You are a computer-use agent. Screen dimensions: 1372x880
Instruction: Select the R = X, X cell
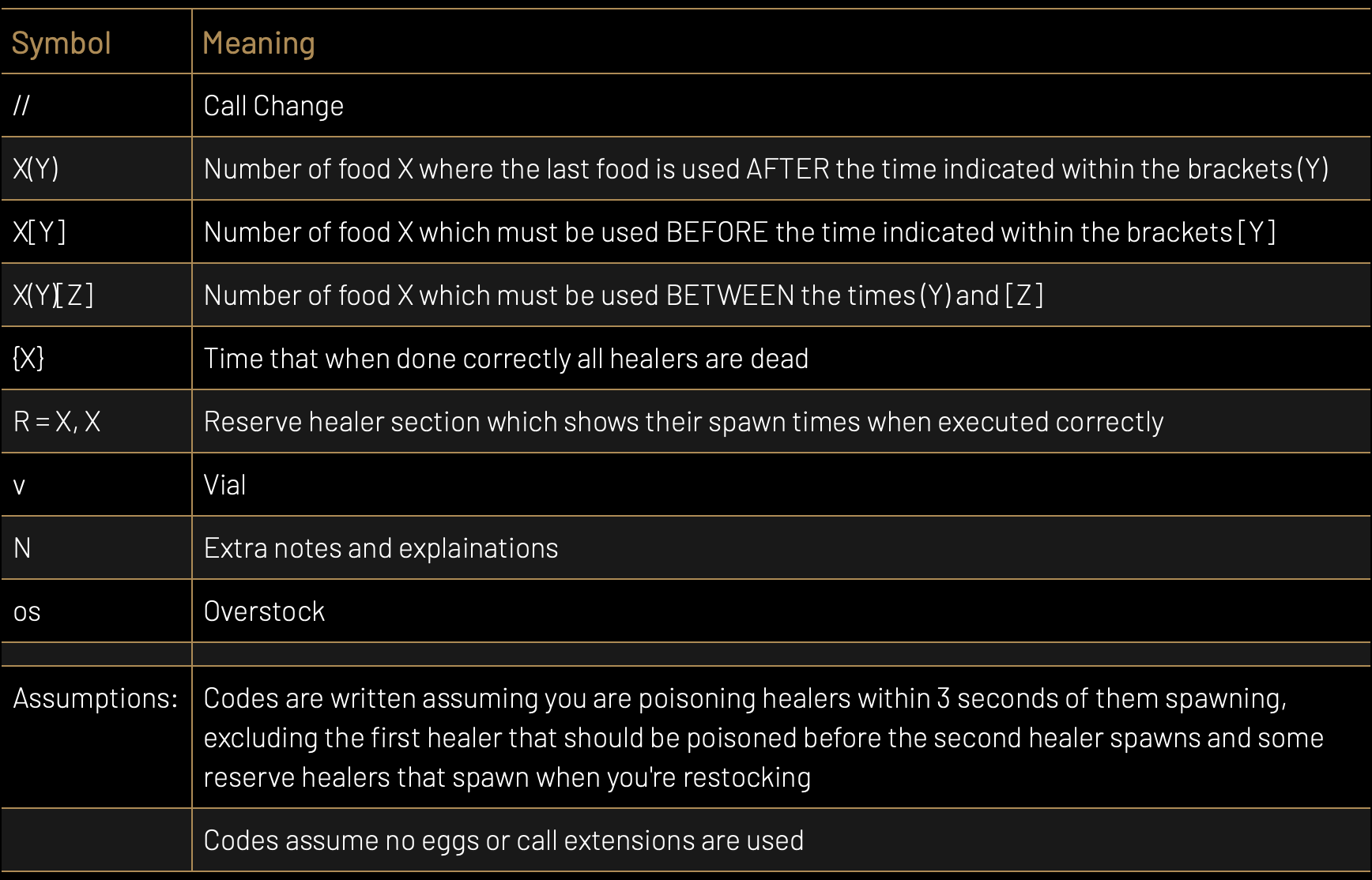[x=57, y=422]
